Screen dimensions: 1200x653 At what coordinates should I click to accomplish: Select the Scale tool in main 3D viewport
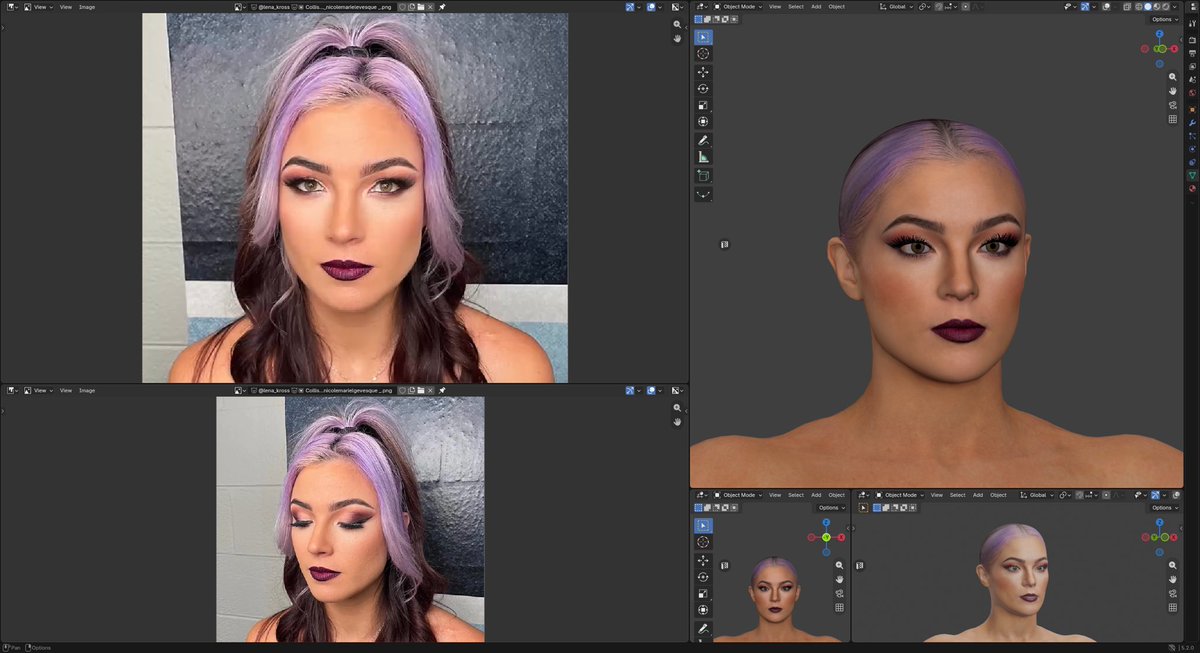[703, 105]
